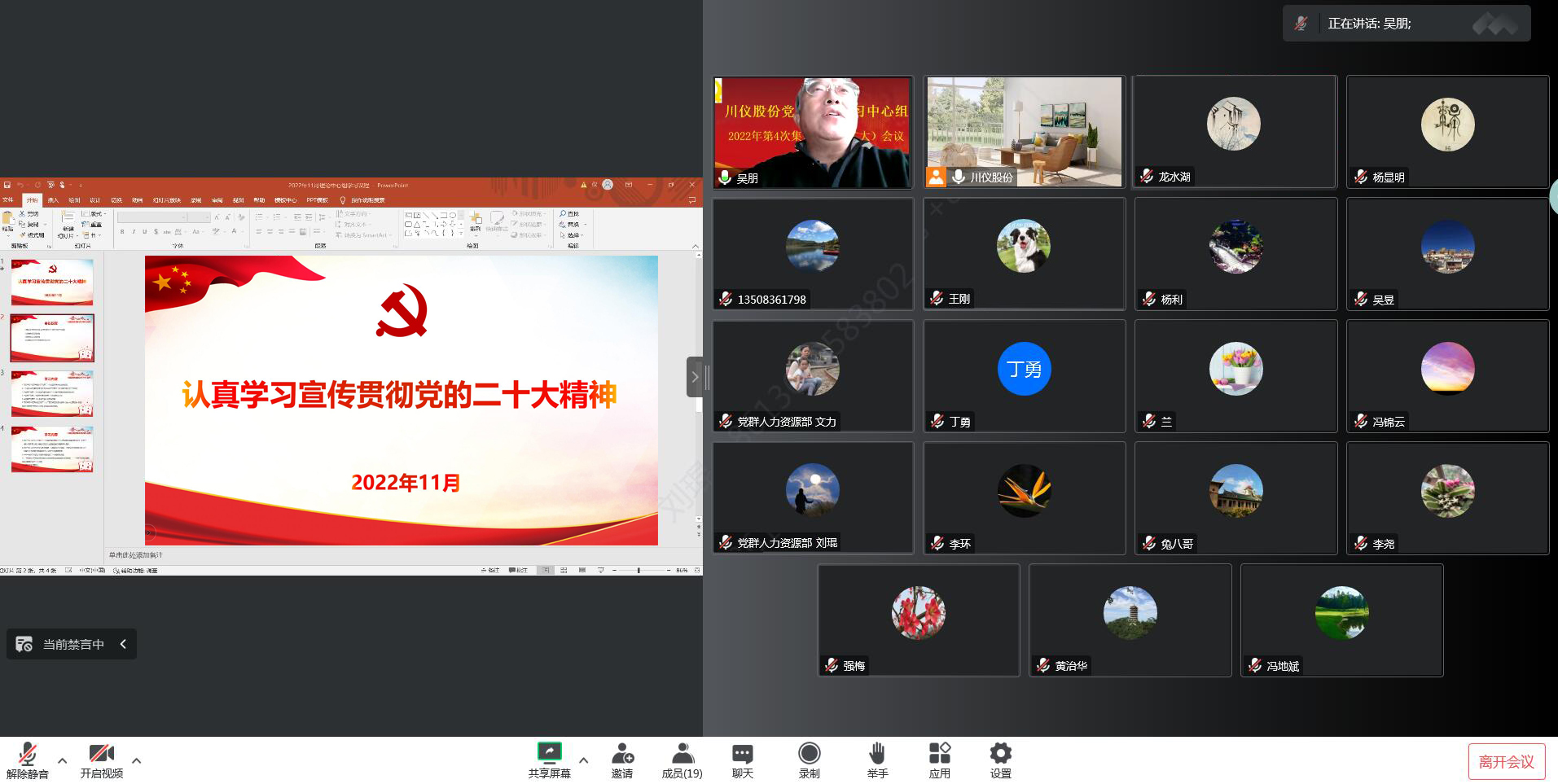Open the chat panel in the meeting

pyautogui.click(x=741, y=760)
